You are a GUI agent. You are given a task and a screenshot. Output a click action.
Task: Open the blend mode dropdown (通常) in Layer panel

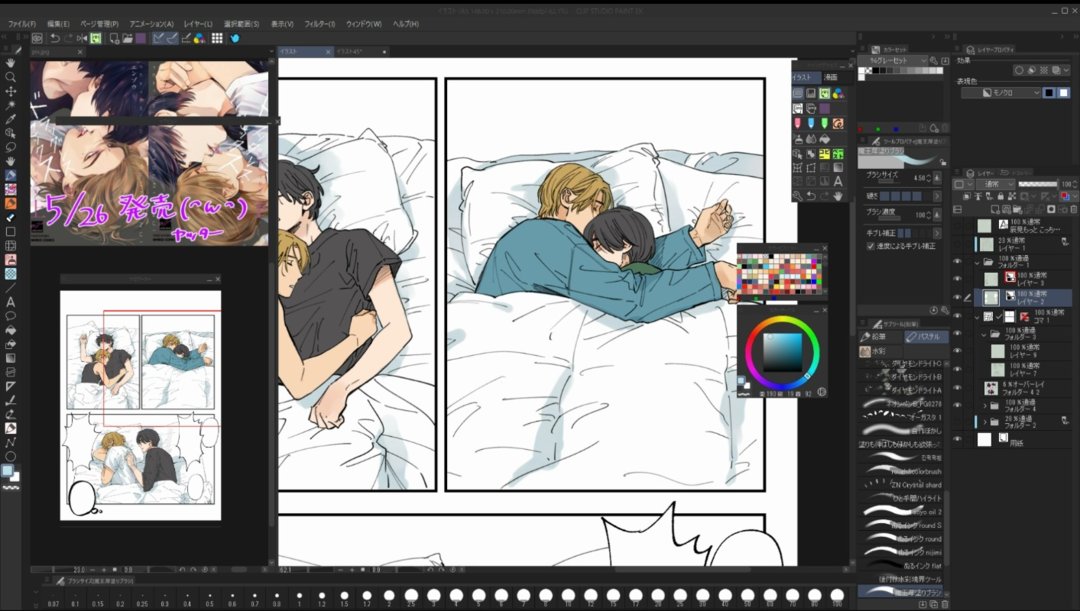coord(997,184)
